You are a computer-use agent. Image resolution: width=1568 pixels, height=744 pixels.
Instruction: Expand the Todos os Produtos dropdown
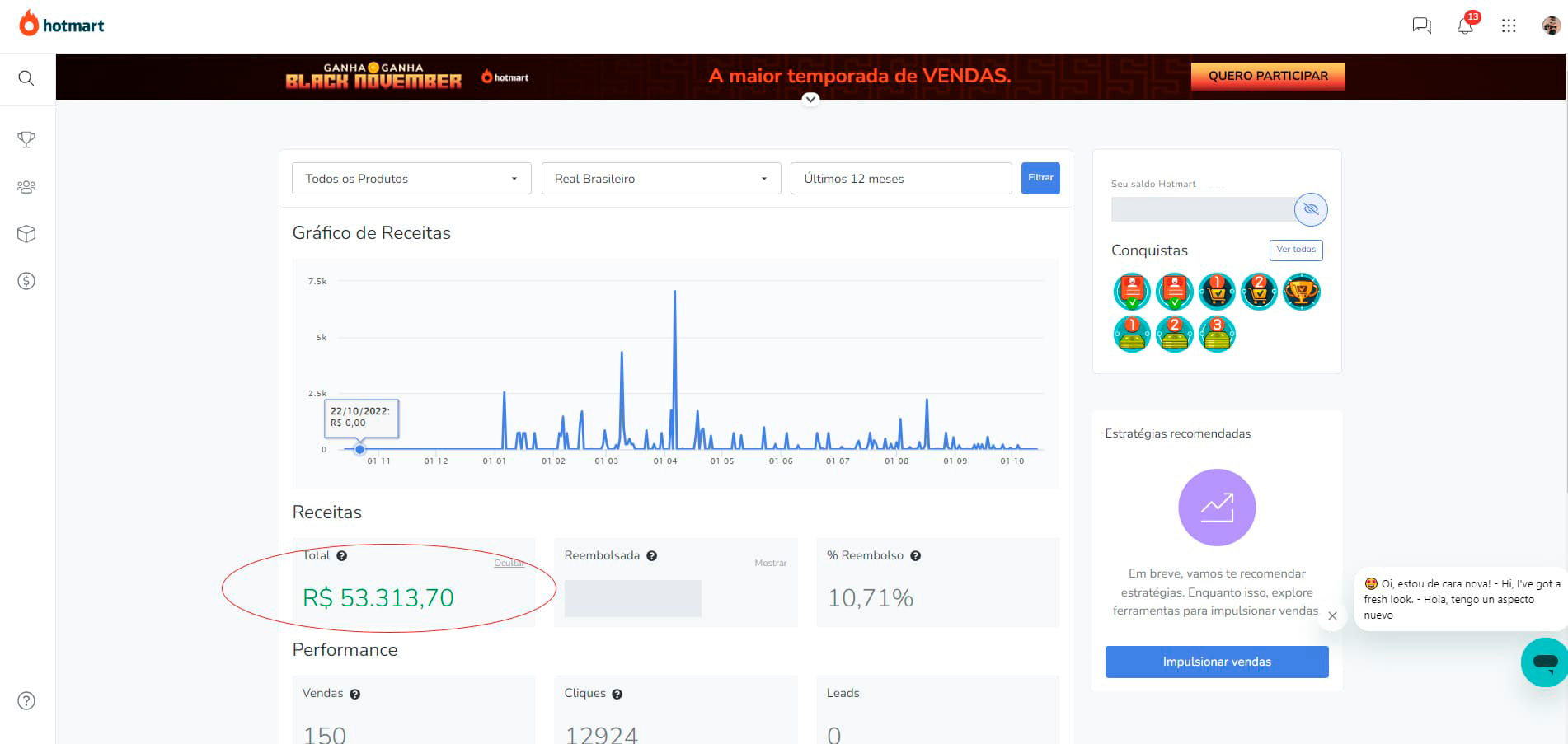(411, 179)
